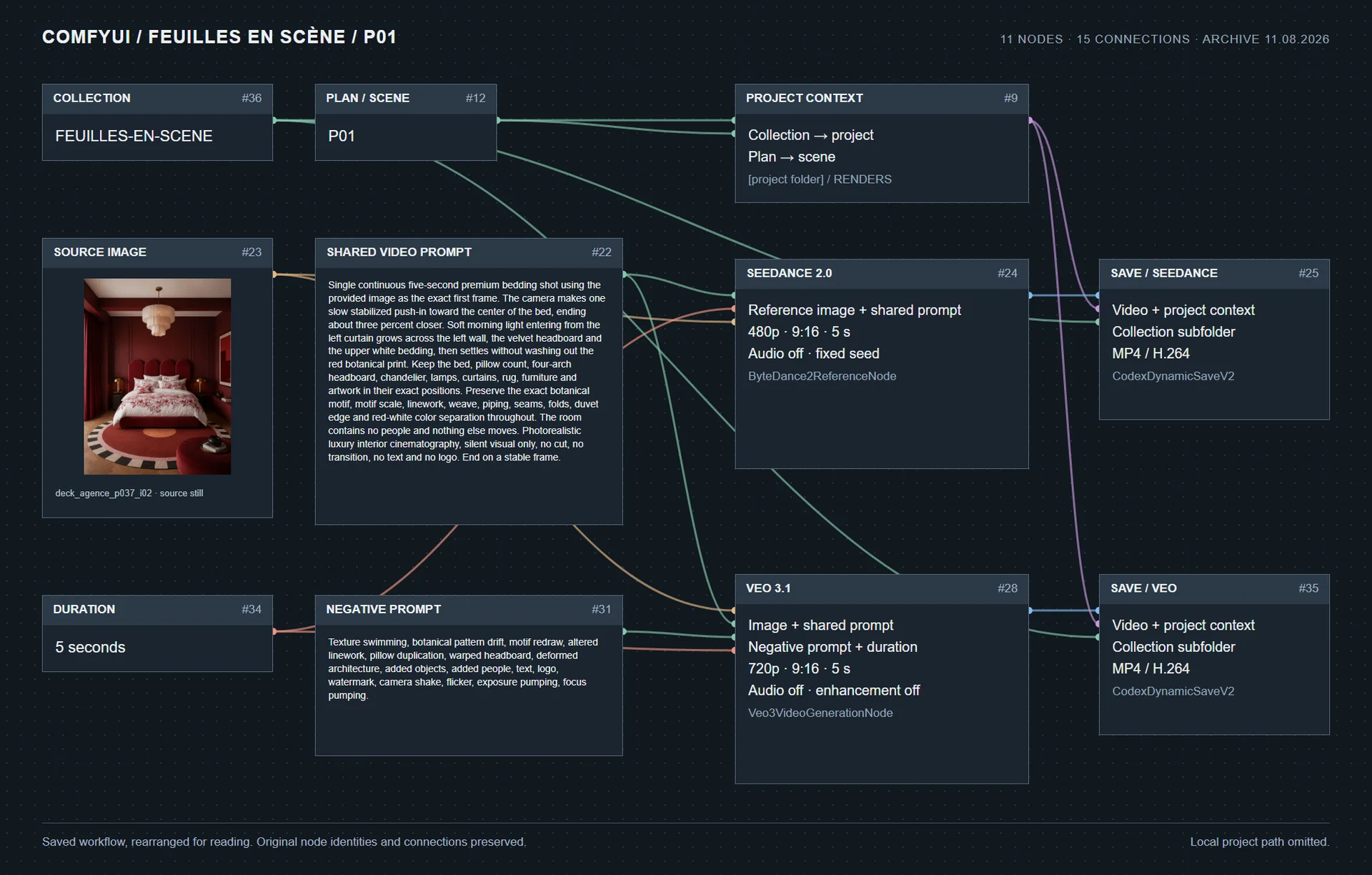Click the P01 value in Plan / Scene
Image resolution: width=1372 pixels, height=875 pixels.
(342, 136)
